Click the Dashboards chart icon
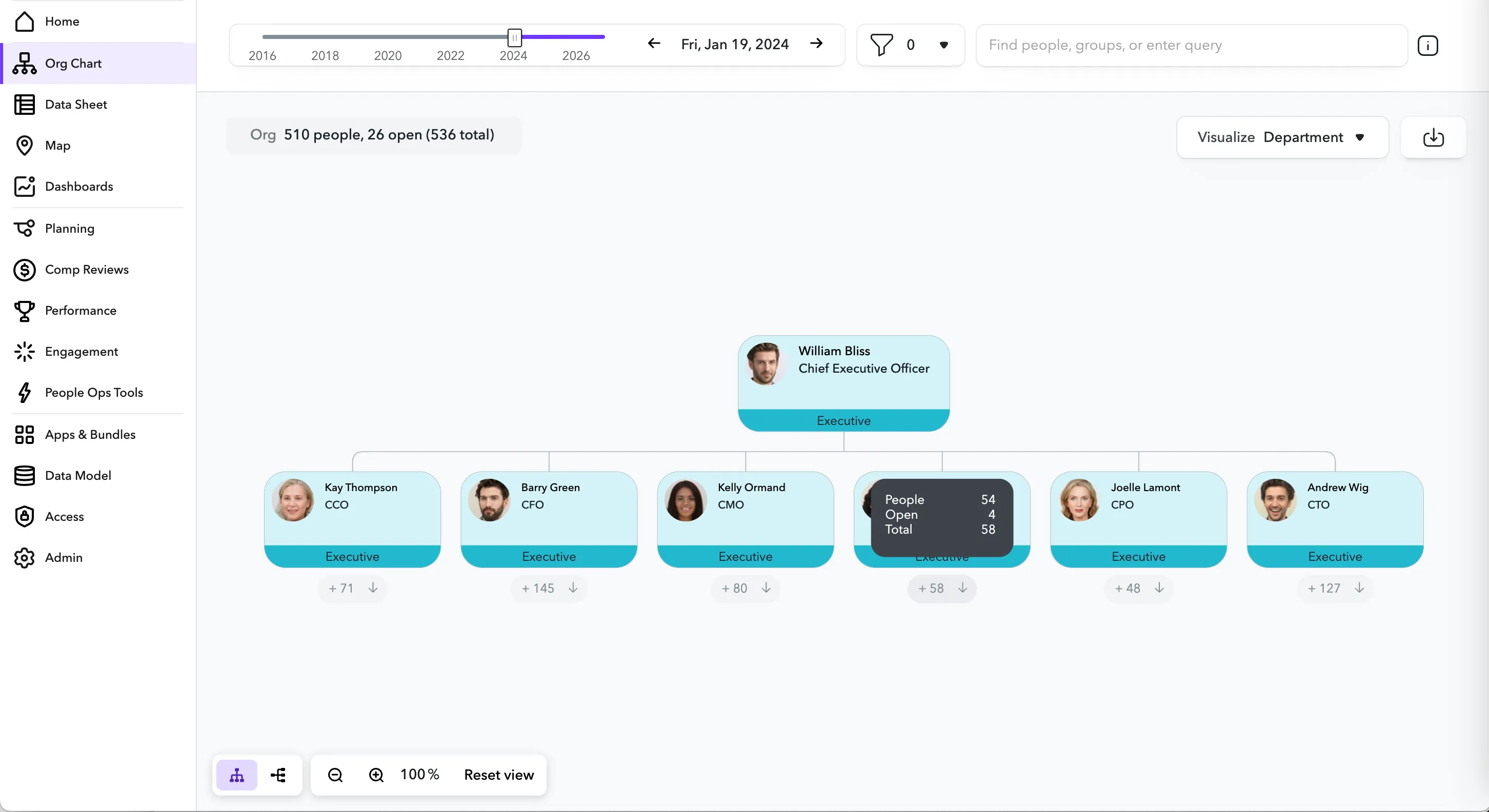 (x=24, y=187)
